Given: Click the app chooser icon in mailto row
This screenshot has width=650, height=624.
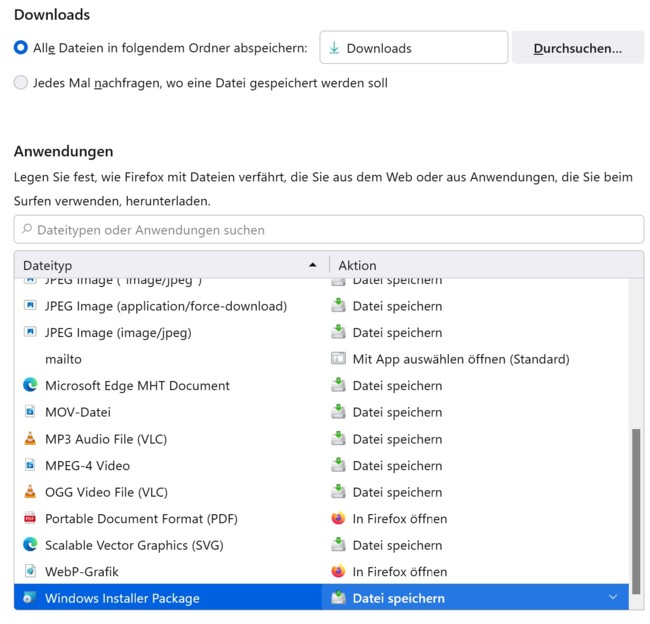Looking at the screenshot, I should (x=338, y=359).
